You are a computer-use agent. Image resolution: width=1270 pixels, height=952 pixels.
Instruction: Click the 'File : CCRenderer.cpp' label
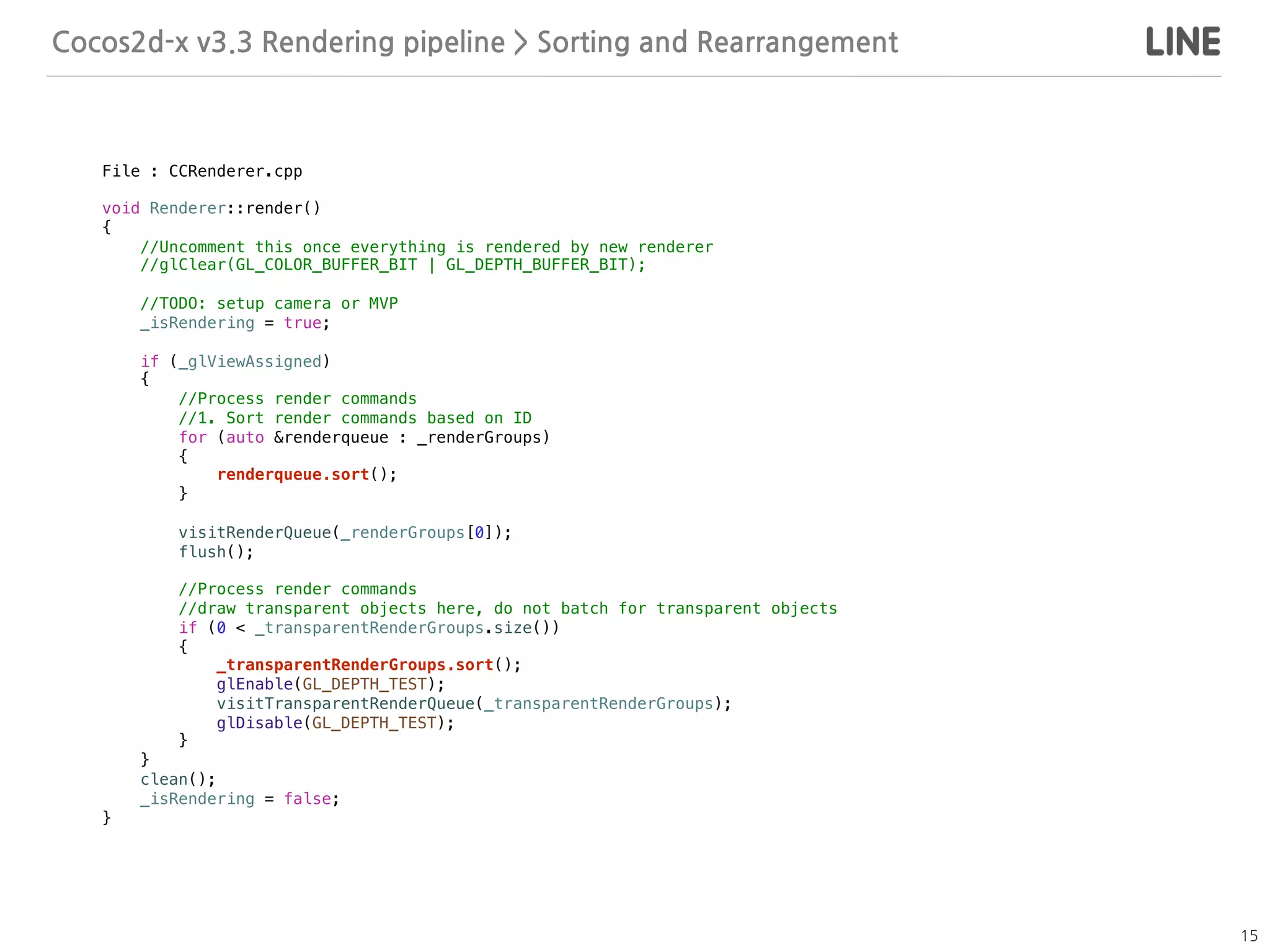click(x=202, y=172)
